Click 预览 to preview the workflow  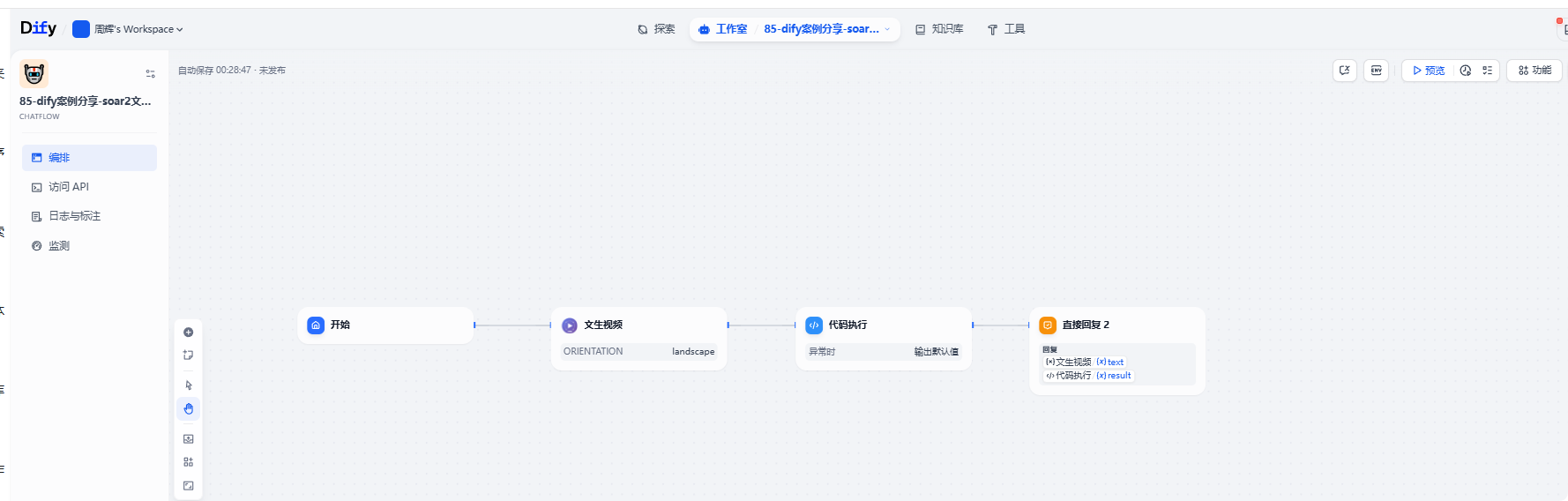(x=1428, y=71)
